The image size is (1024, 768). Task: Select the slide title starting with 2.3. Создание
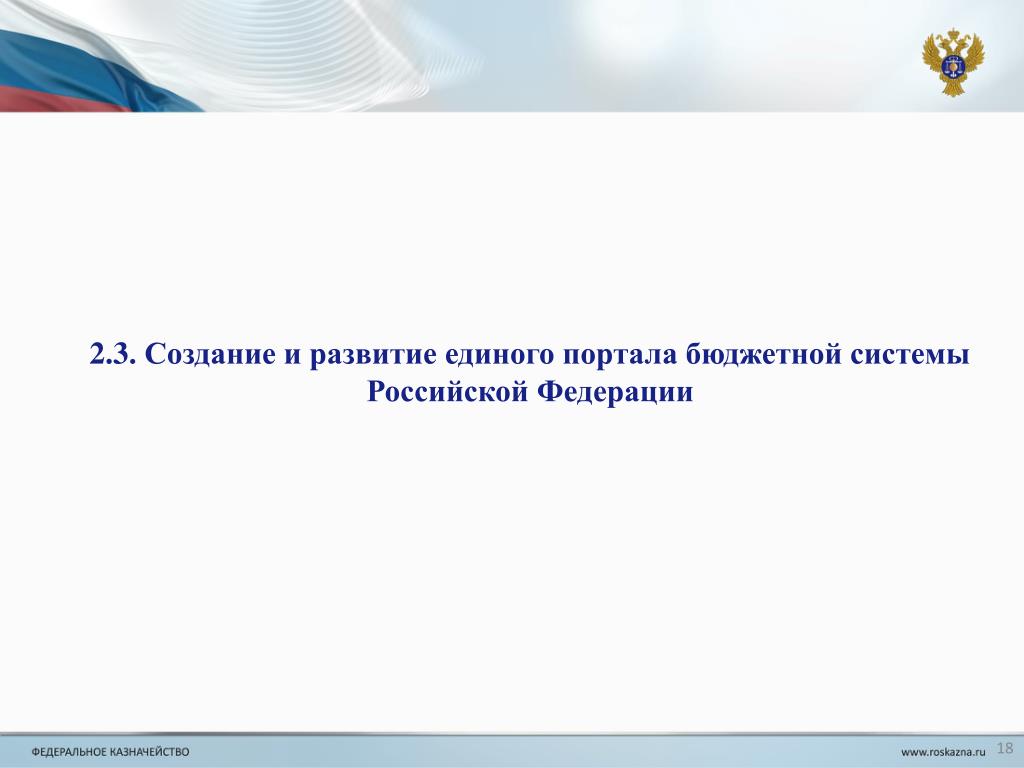point(530,373)
